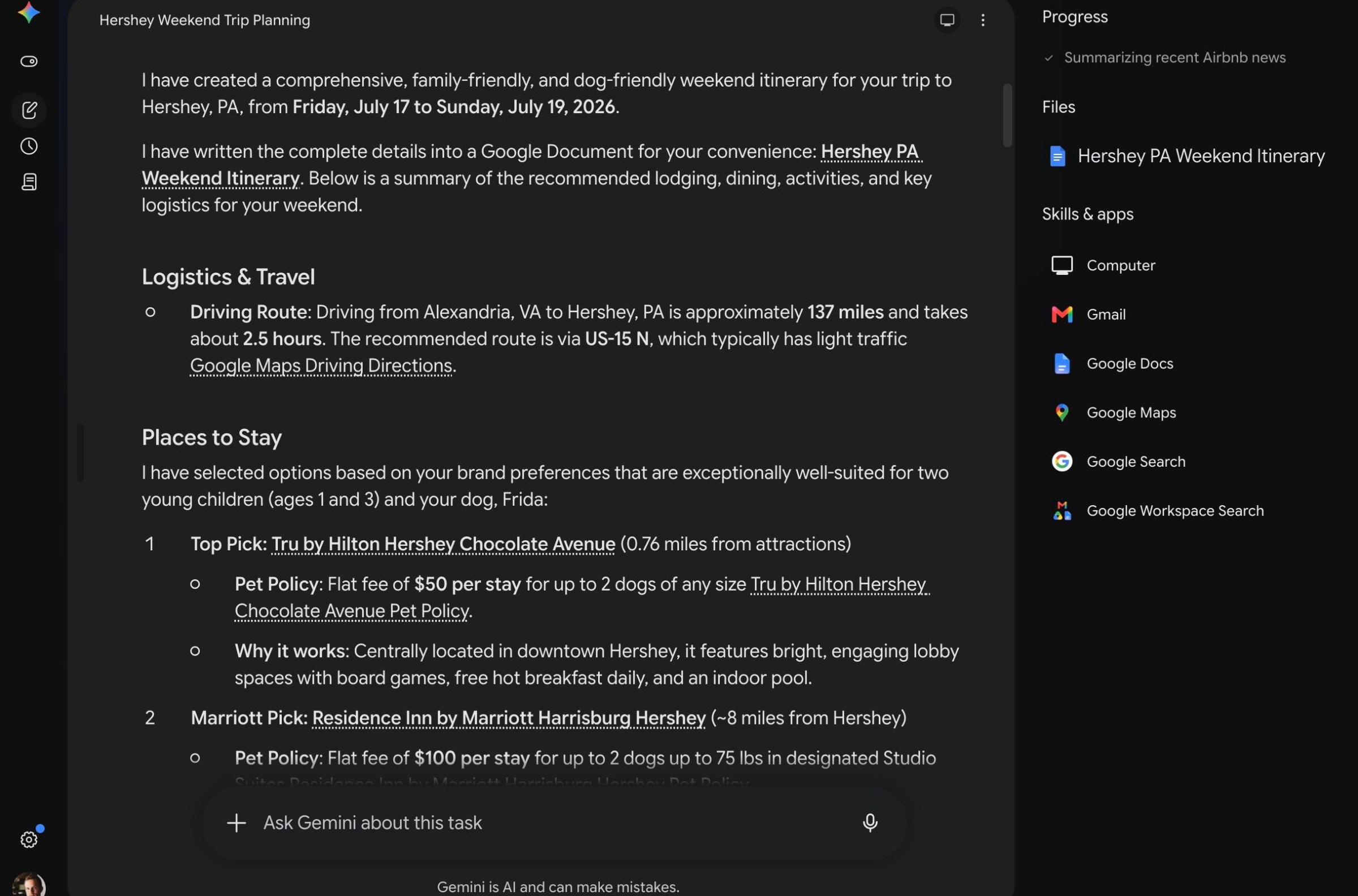Viewport: 1358px width, 896px height.
Task: Click the Google Workspace Search label
Action: [1175, 511]
